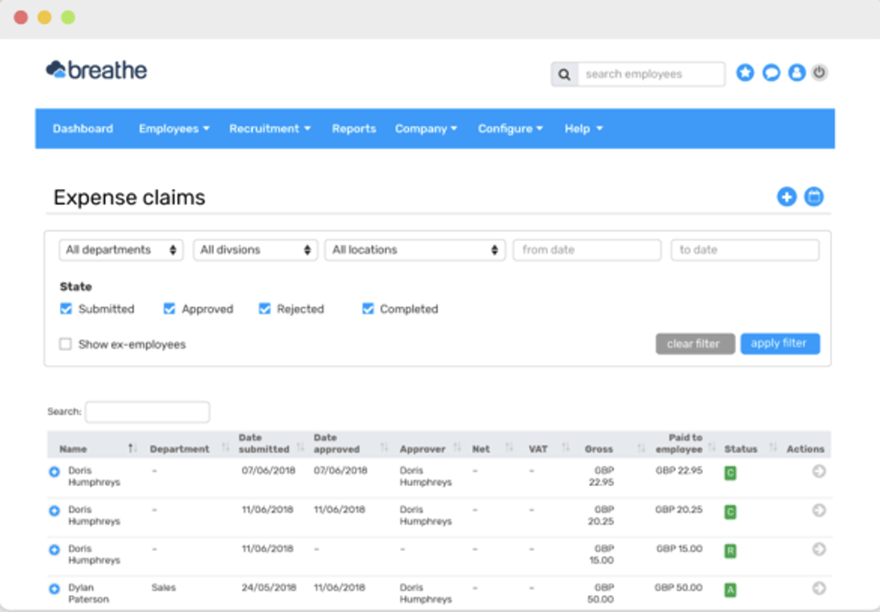This screenshot has width=880, height=612.
Task: Open actions arrow for GBP 15.00 claim
Action: pyautogui.click(x=819, y=549)
